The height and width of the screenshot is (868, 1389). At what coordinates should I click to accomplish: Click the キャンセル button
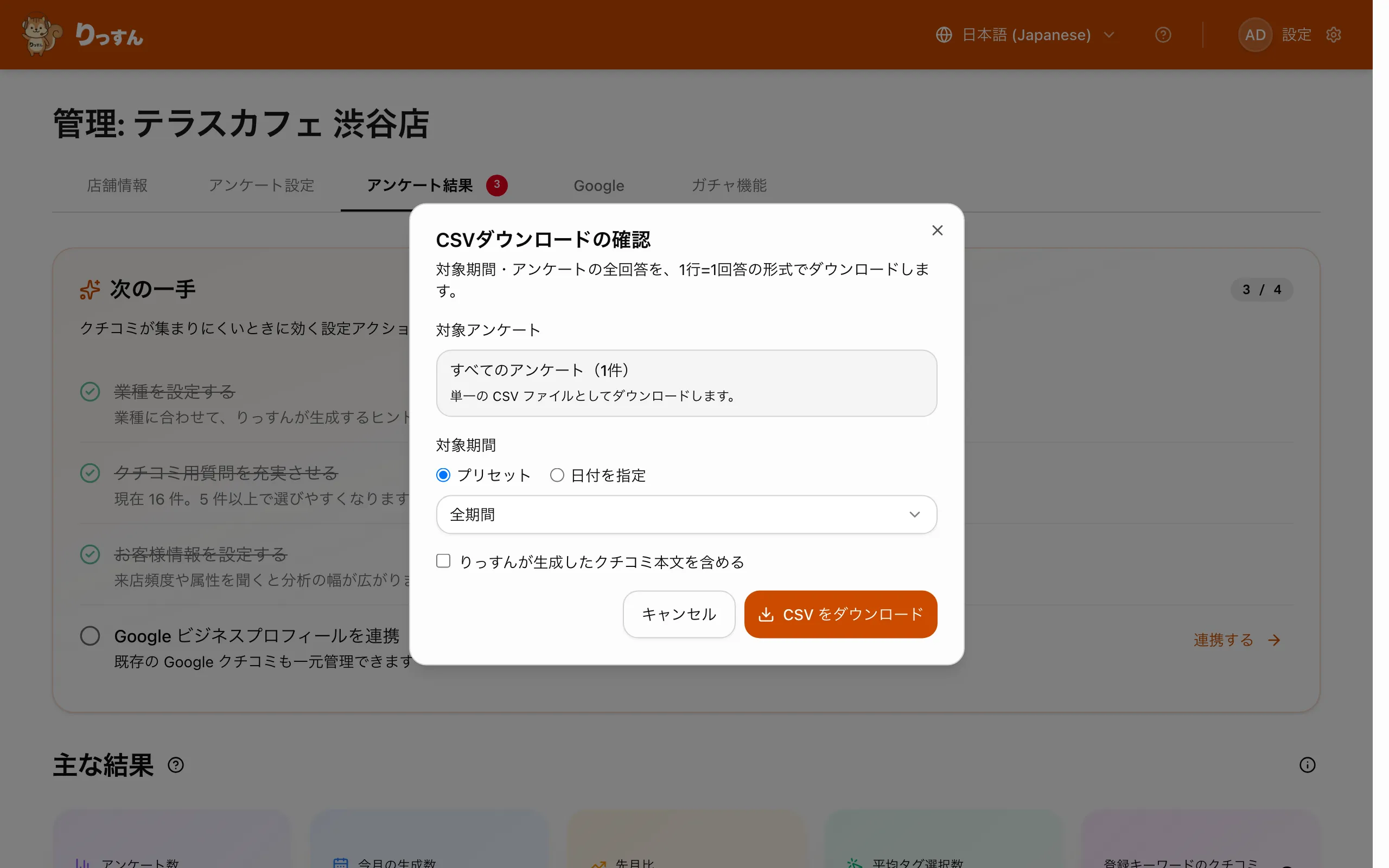coord(679,614)
